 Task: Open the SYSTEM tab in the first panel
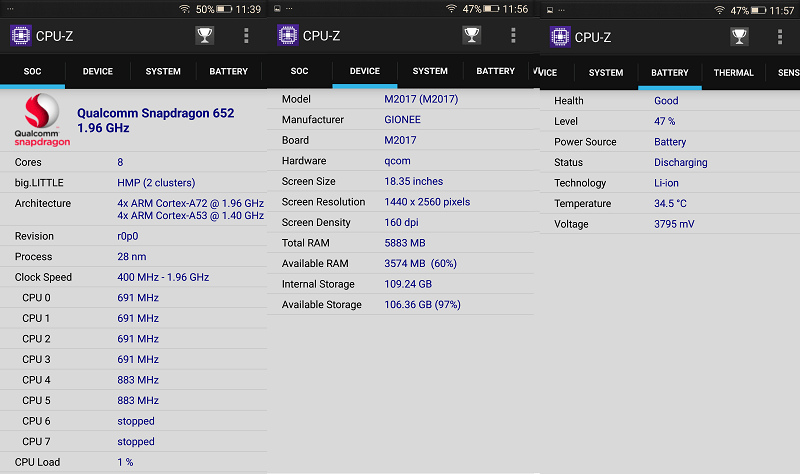pos(163,71)
